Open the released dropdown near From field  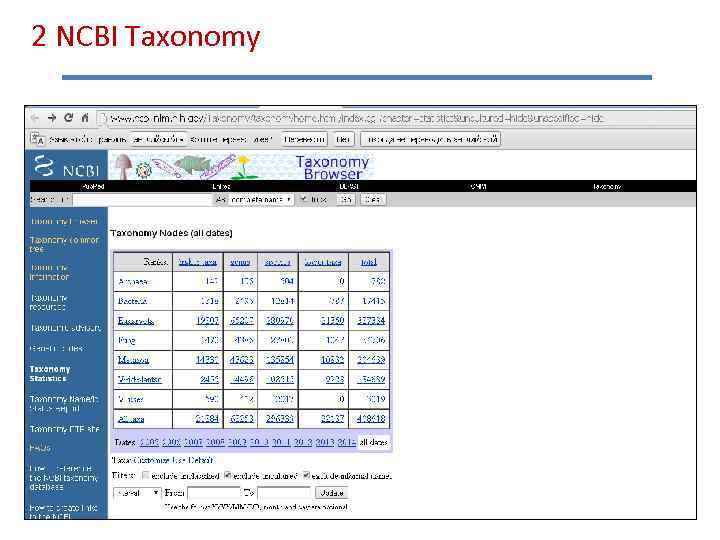click(x=137, y=493)
